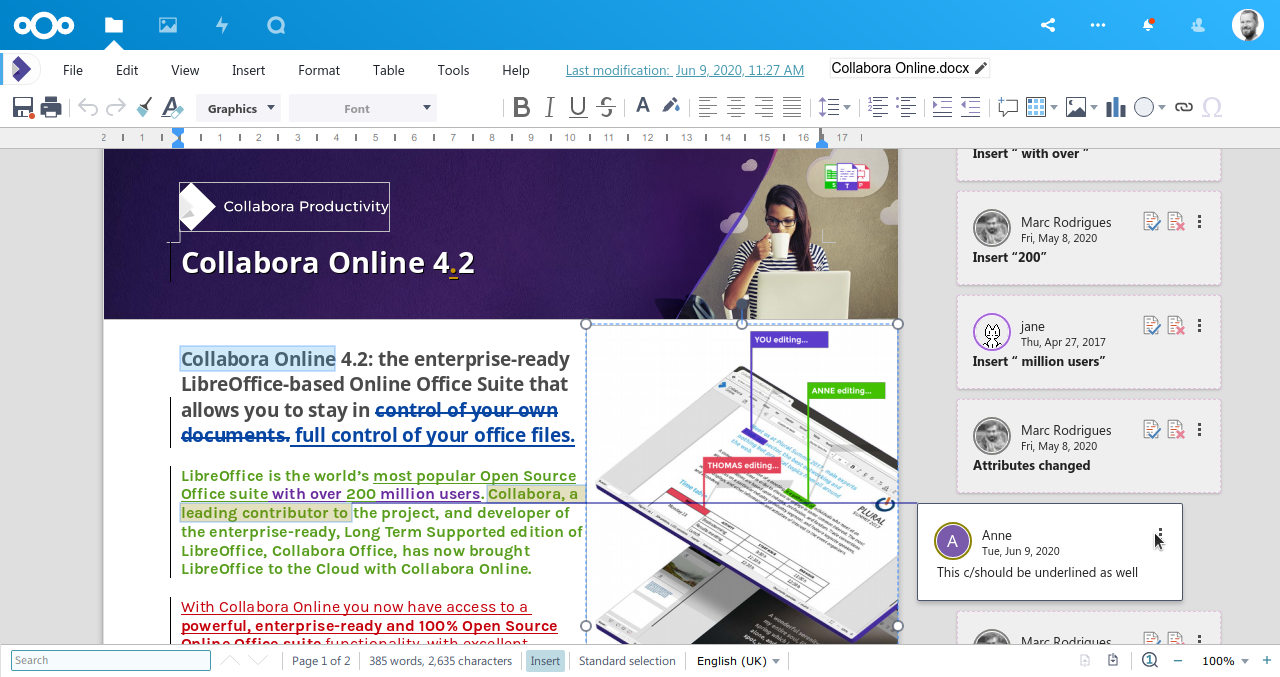Reject jane's Insert “ million users” change
This screenshot has height=677, width=1280.
1176,326
